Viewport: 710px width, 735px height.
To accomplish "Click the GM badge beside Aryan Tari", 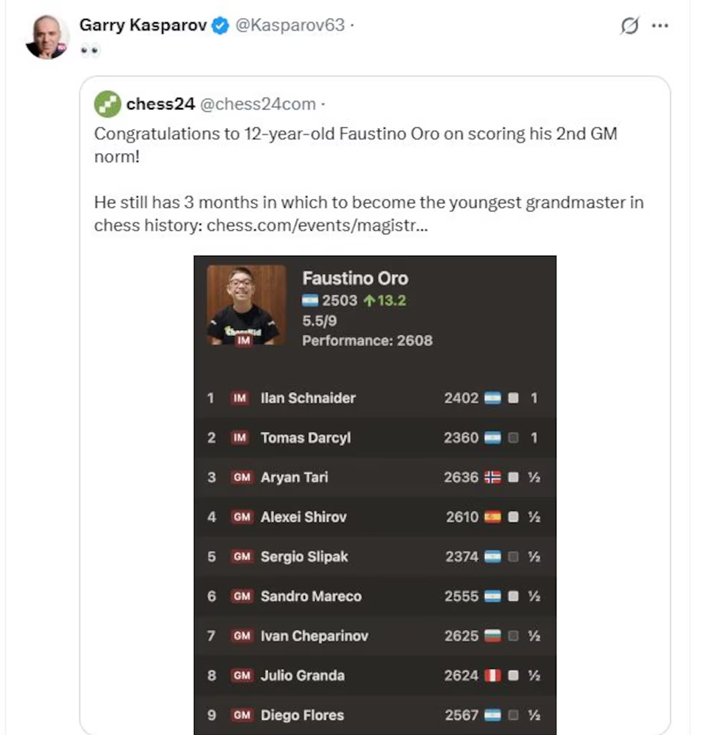I will [241, 477].
